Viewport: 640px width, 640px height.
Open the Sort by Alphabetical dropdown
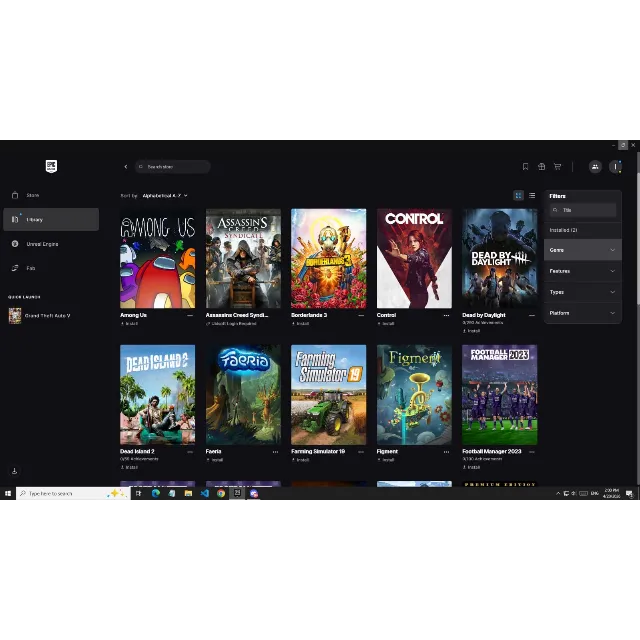tap(165, 196)
